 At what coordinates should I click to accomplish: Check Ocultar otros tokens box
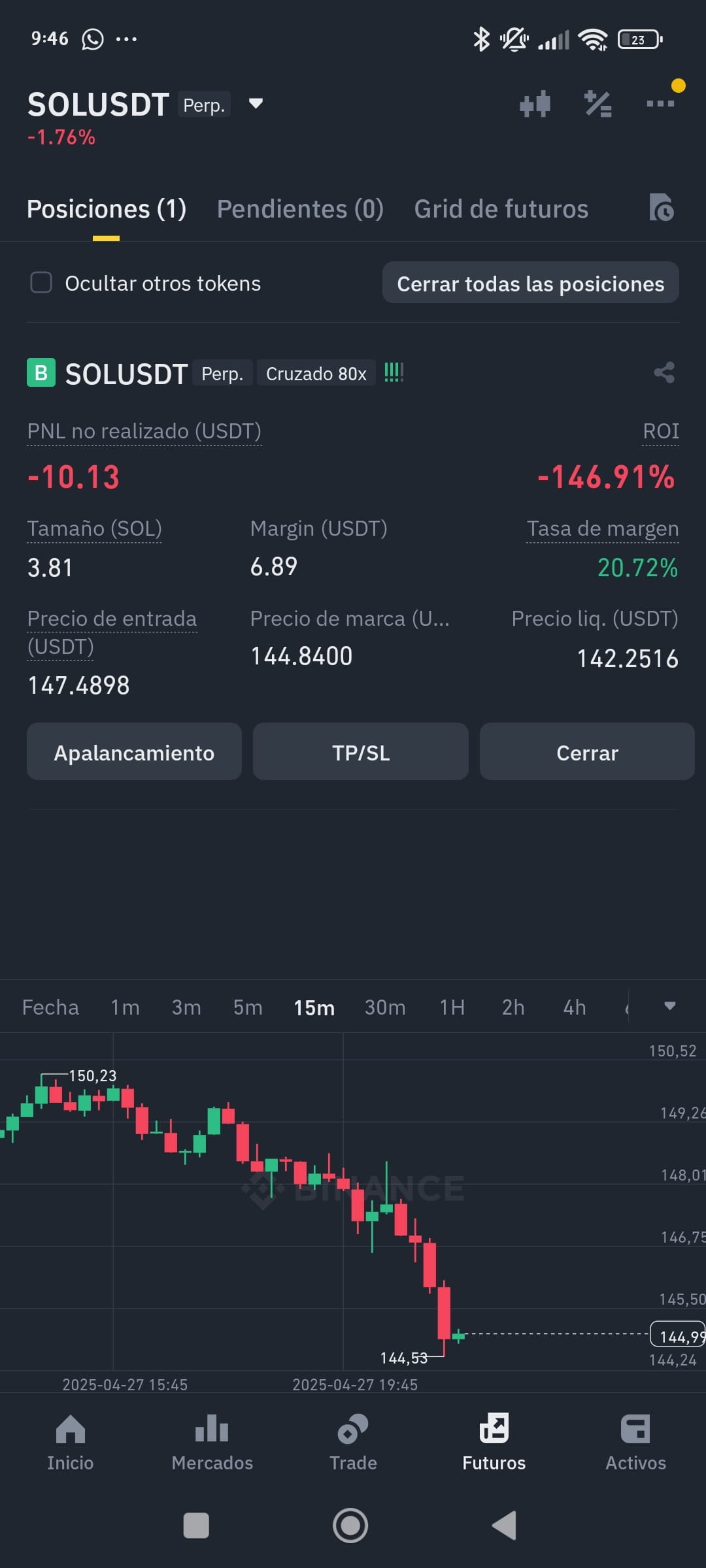click(x=41, y=283)
